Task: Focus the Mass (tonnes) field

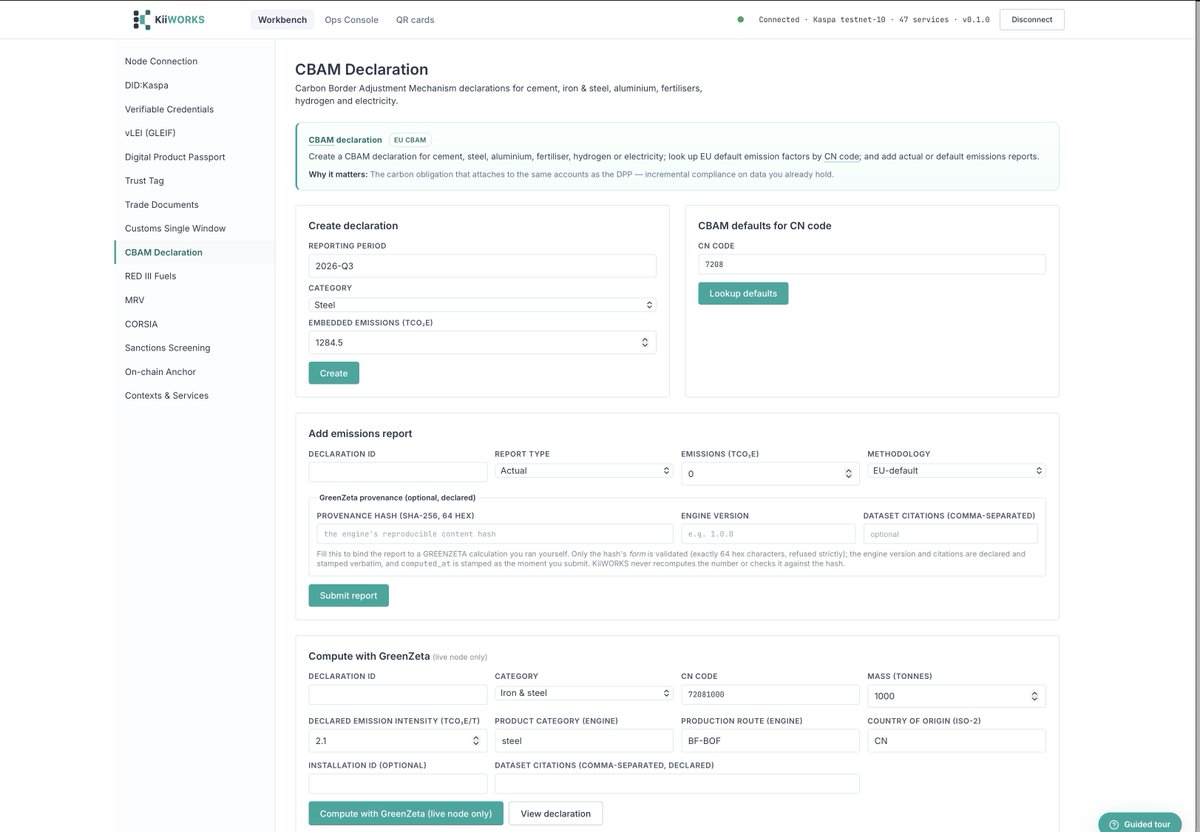Action: (956, 696)
